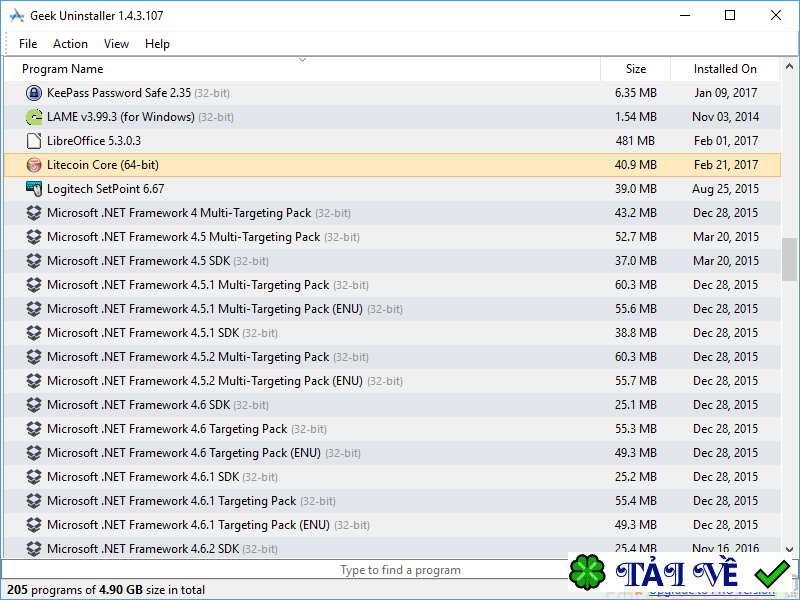Image resolution: width=800 pixels, height=600 pixels.
Task: Select the Logitech SetPoint mouse icon
Action: click(x=34, y=188)
